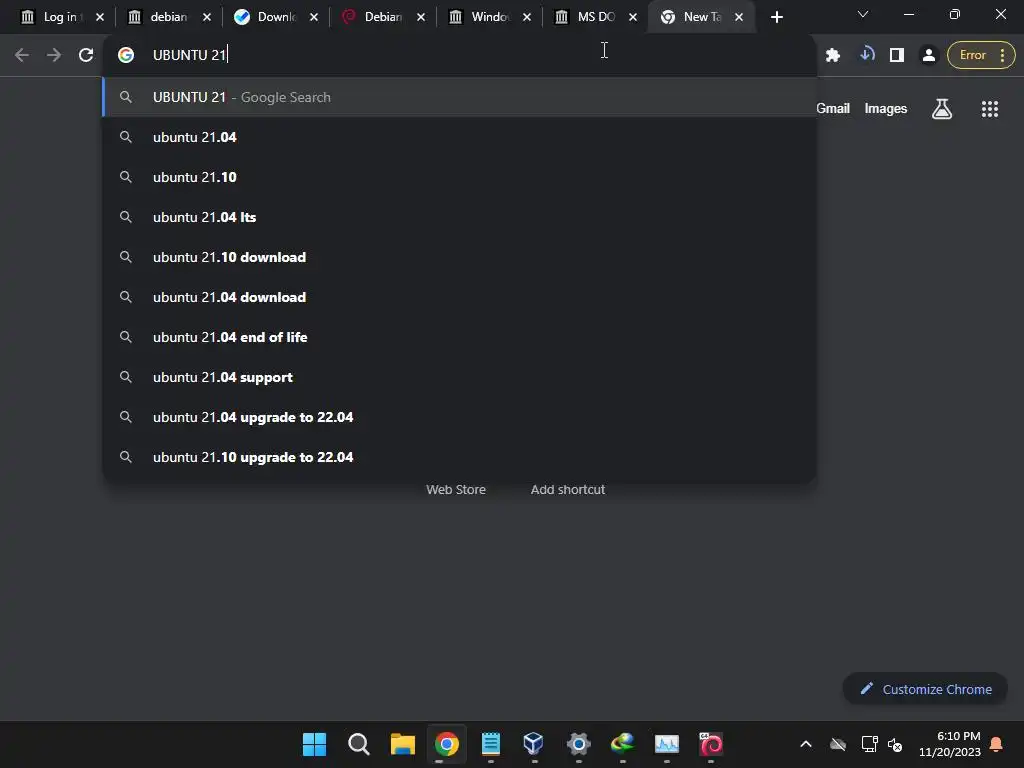Select 'ubuntu 21.04 upgrade to 22.04' suggestion

tap(460, 417)
